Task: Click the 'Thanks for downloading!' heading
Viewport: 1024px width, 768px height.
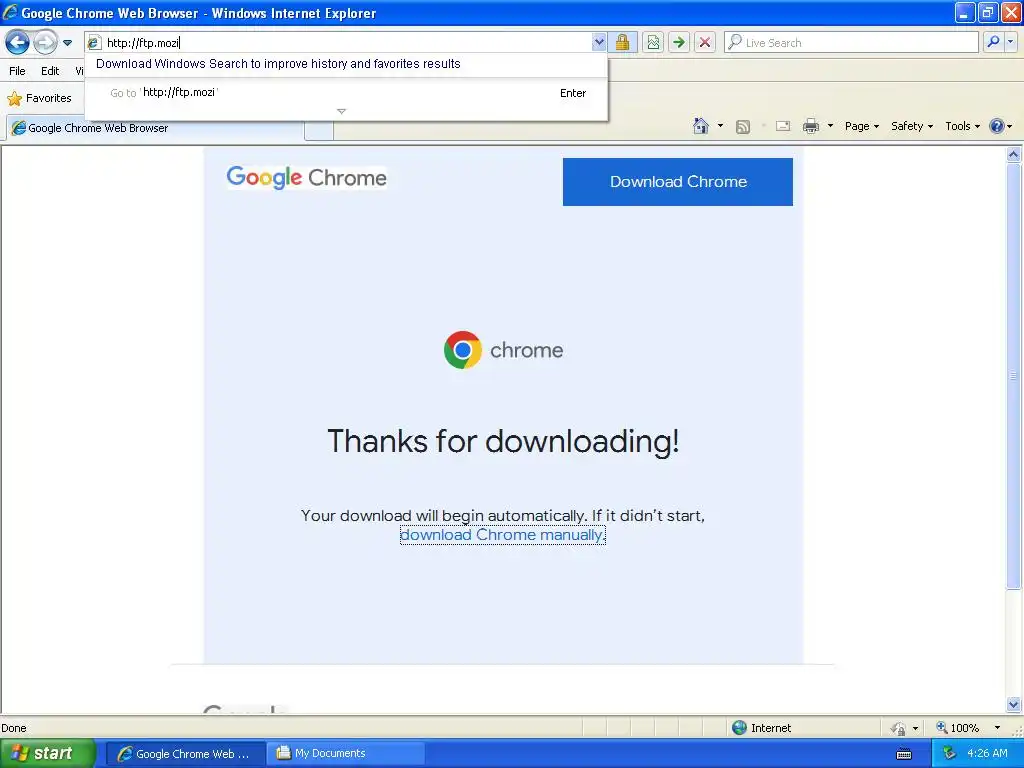Action: tap(503, 441)
